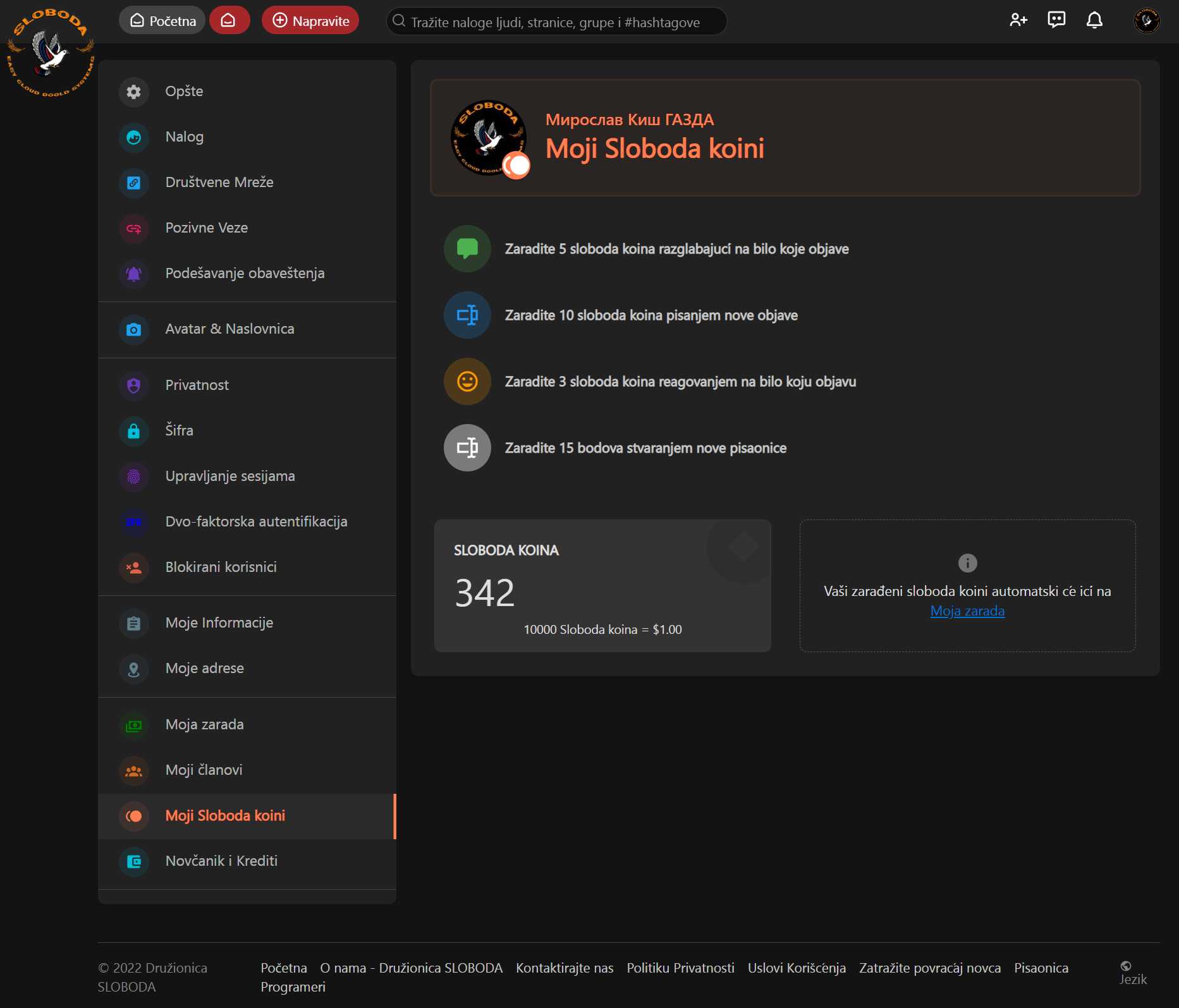Open Dvo-faktorska autentifikacija settings

tap(247, 522)
